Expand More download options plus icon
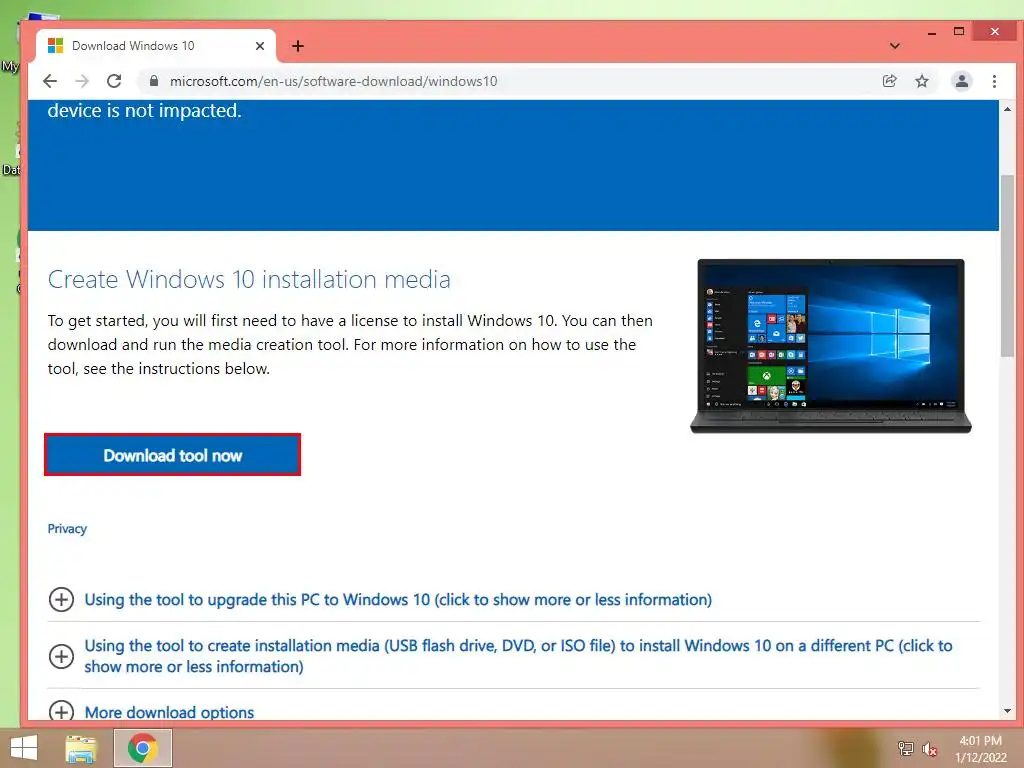 tap(61, 712)
